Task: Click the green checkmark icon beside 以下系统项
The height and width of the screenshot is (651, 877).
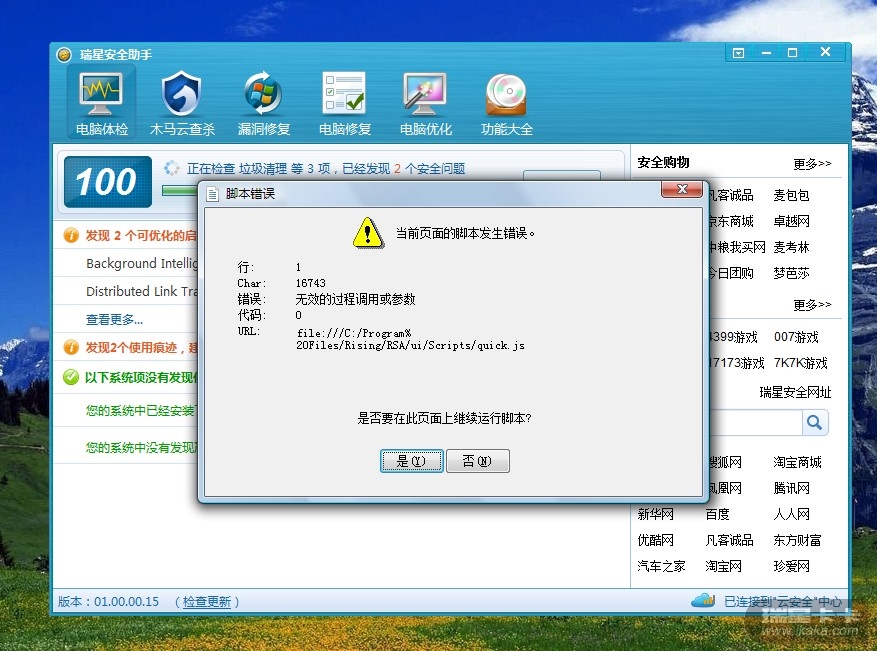Action: click(x=71, y=377)
